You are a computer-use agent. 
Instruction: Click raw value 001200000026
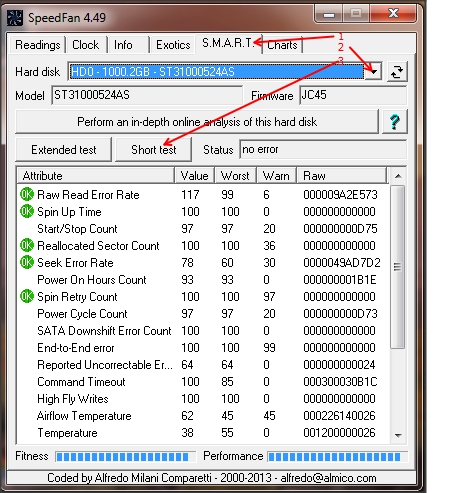coord(339,433)
